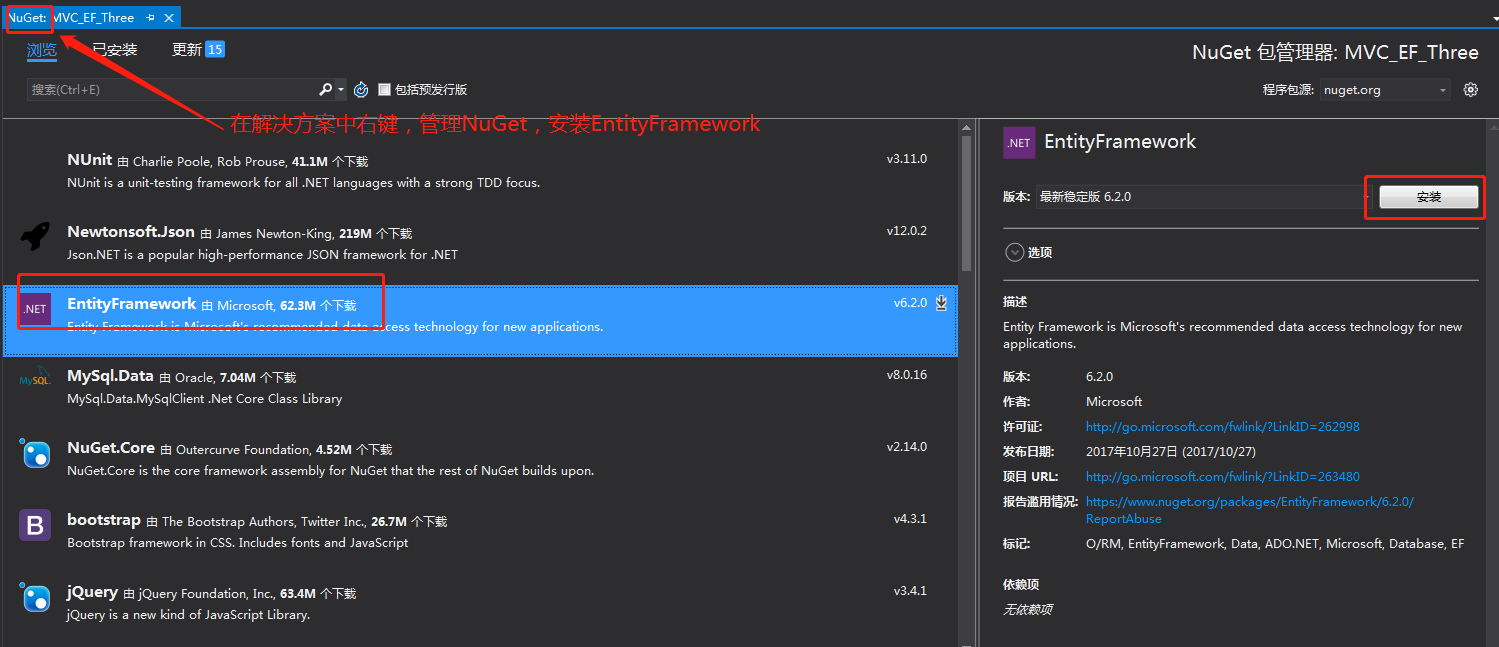Screen dimensions: 1499x647
Task: Switch to the 已安装 tab
Action: pos(115,50)
